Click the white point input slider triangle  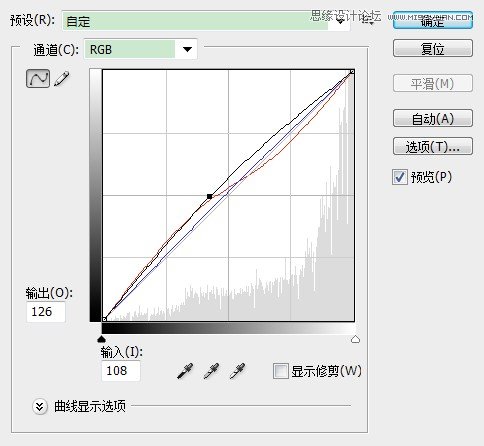[x=355, y=339]
